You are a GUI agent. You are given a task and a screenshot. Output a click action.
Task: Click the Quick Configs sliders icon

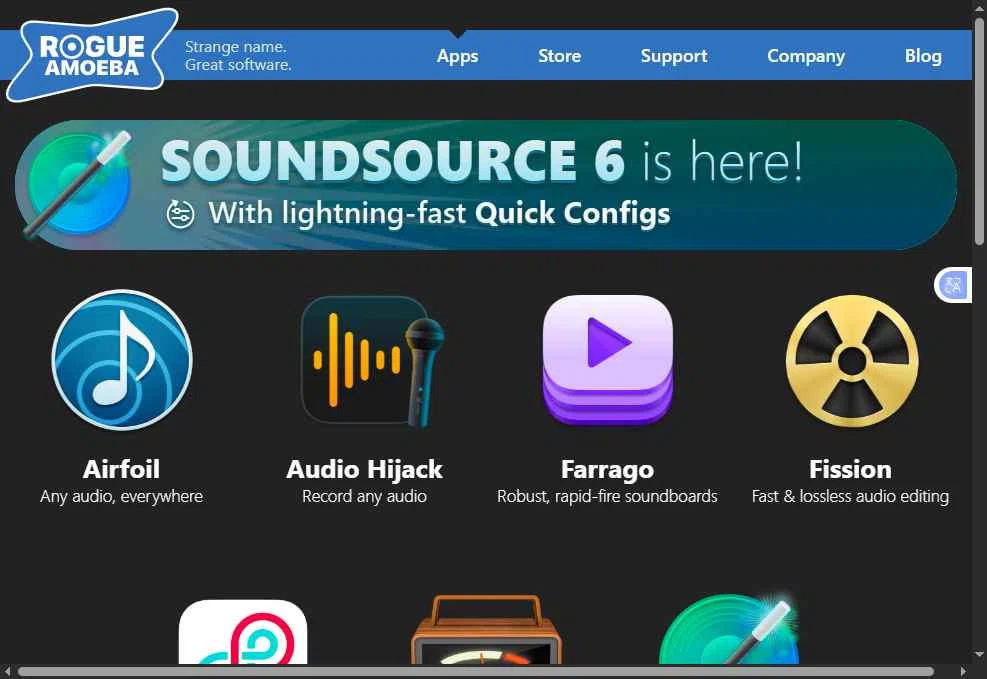coord(180,214)
